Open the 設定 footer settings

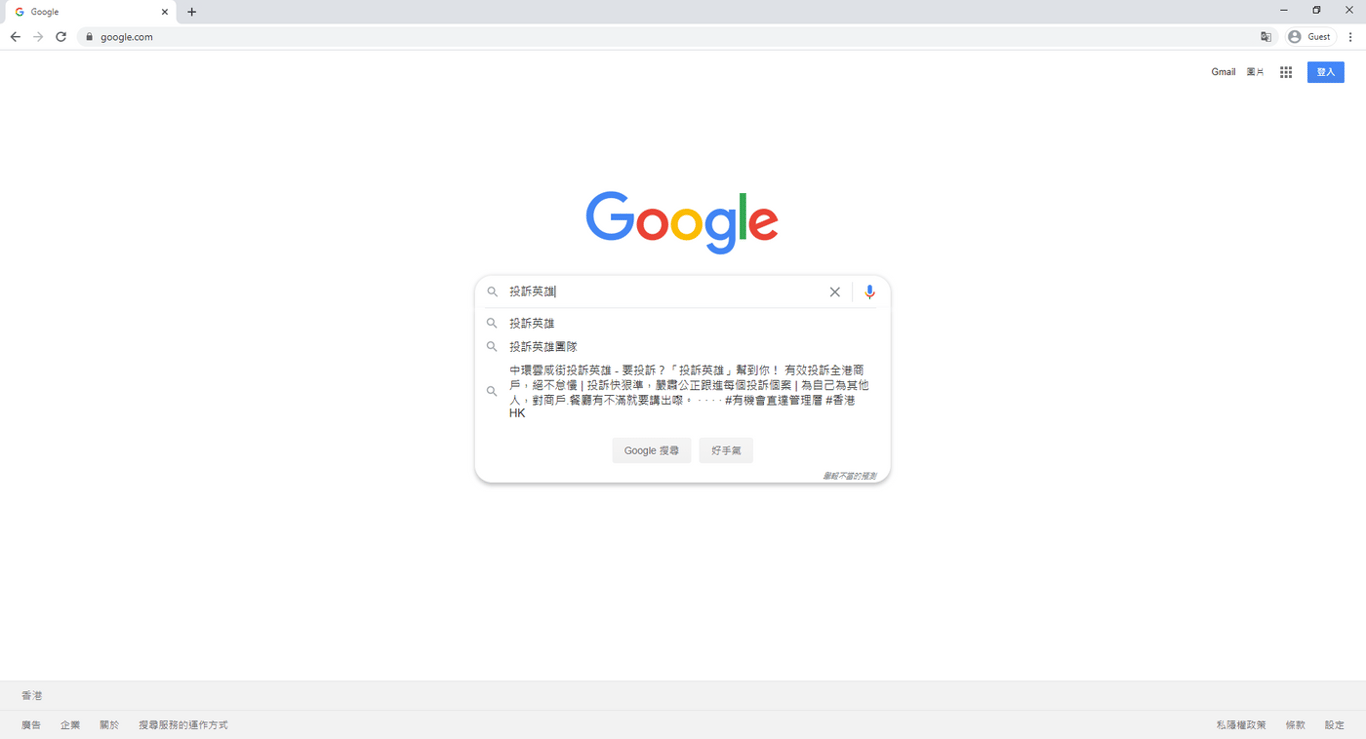tap(1335, 725)
